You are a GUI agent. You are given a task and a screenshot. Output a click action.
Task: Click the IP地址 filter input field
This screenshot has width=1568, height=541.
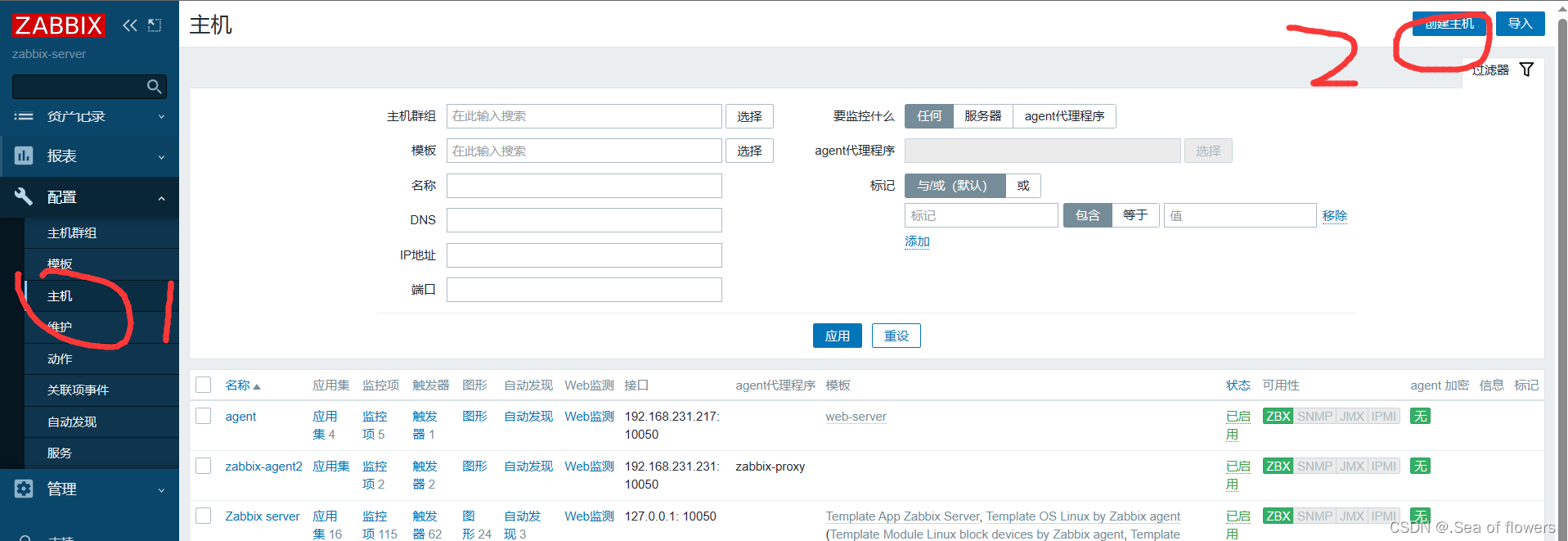(584, 255)
